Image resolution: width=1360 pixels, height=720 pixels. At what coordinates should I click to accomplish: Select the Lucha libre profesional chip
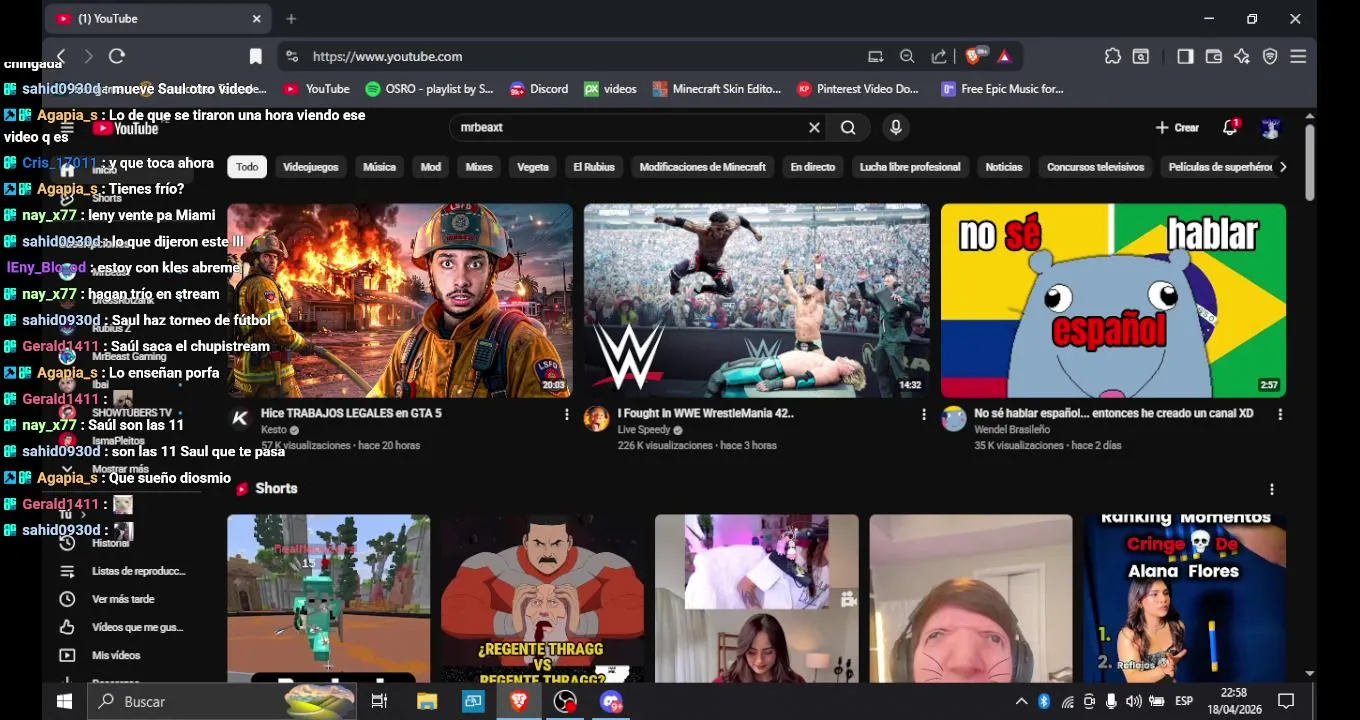coord(910,167)
